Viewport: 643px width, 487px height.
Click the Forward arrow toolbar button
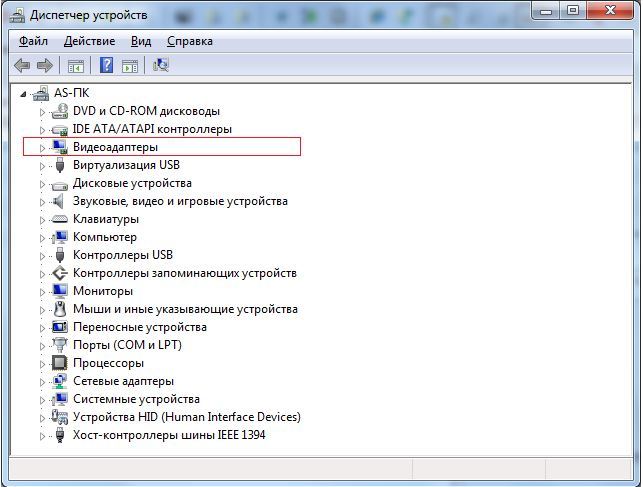click(45, 66)
